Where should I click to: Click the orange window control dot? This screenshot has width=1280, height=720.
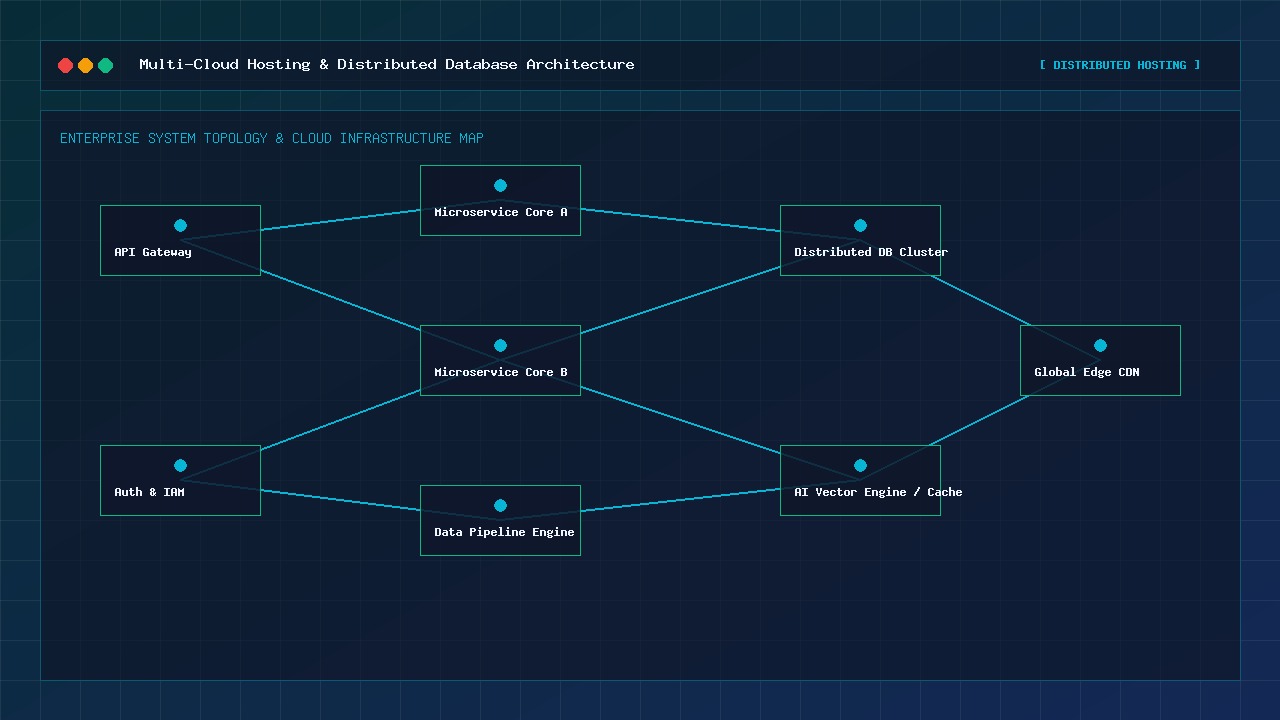(x=86, y=65)
